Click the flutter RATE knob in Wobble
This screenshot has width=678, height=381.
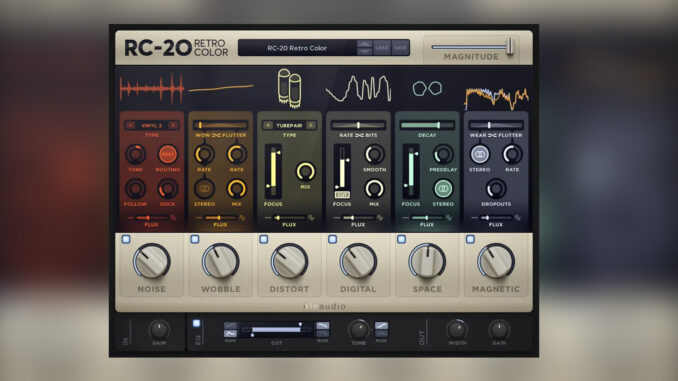click(237, 154)
